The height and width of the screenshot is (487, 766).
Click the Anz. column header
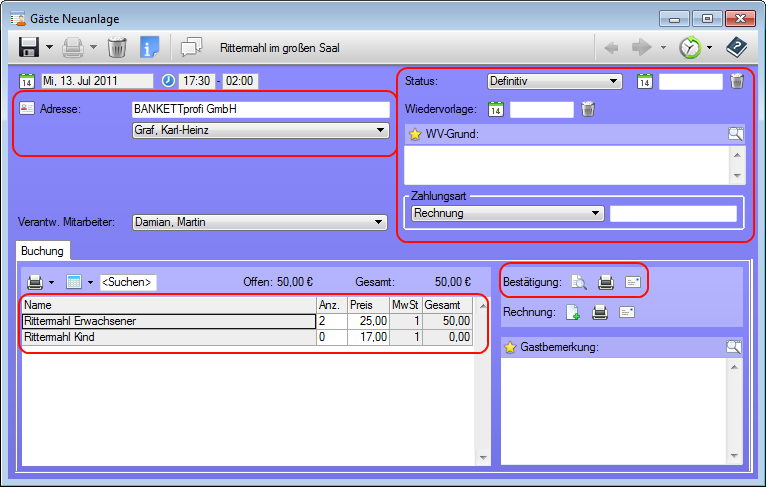[x=332, y=305]
